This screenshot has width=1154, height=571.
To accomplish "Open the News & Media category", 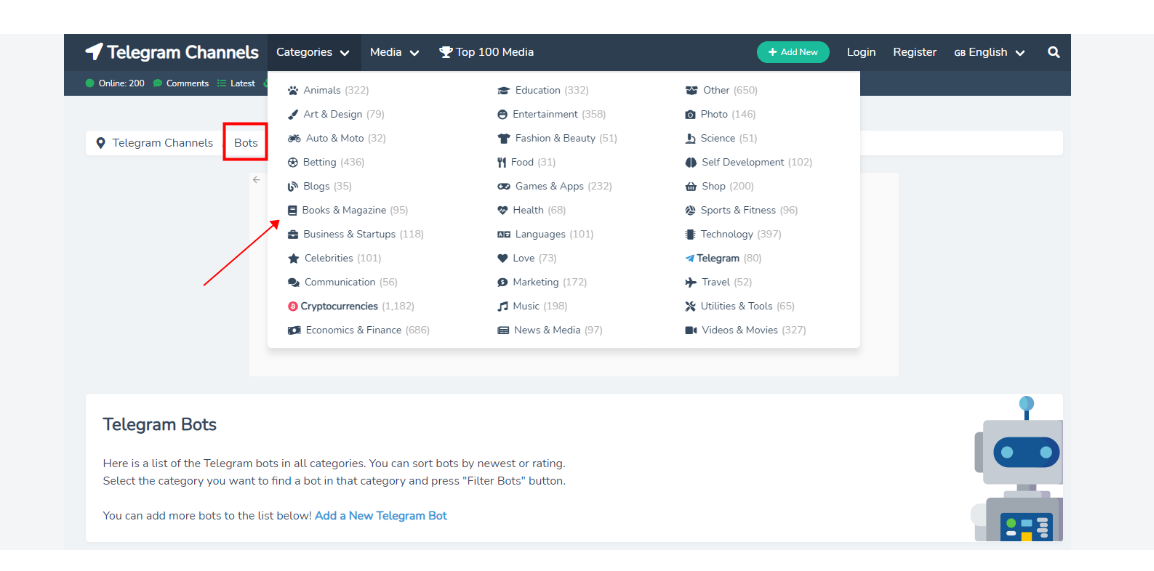I will pos(550,330).
